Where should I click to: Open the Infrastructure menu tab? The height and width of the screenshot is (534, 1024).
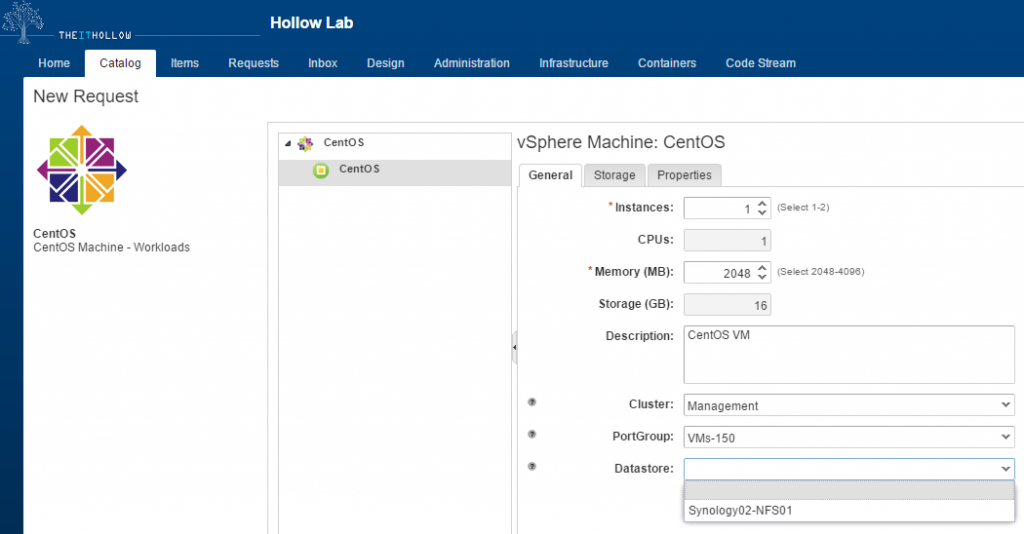573,63
